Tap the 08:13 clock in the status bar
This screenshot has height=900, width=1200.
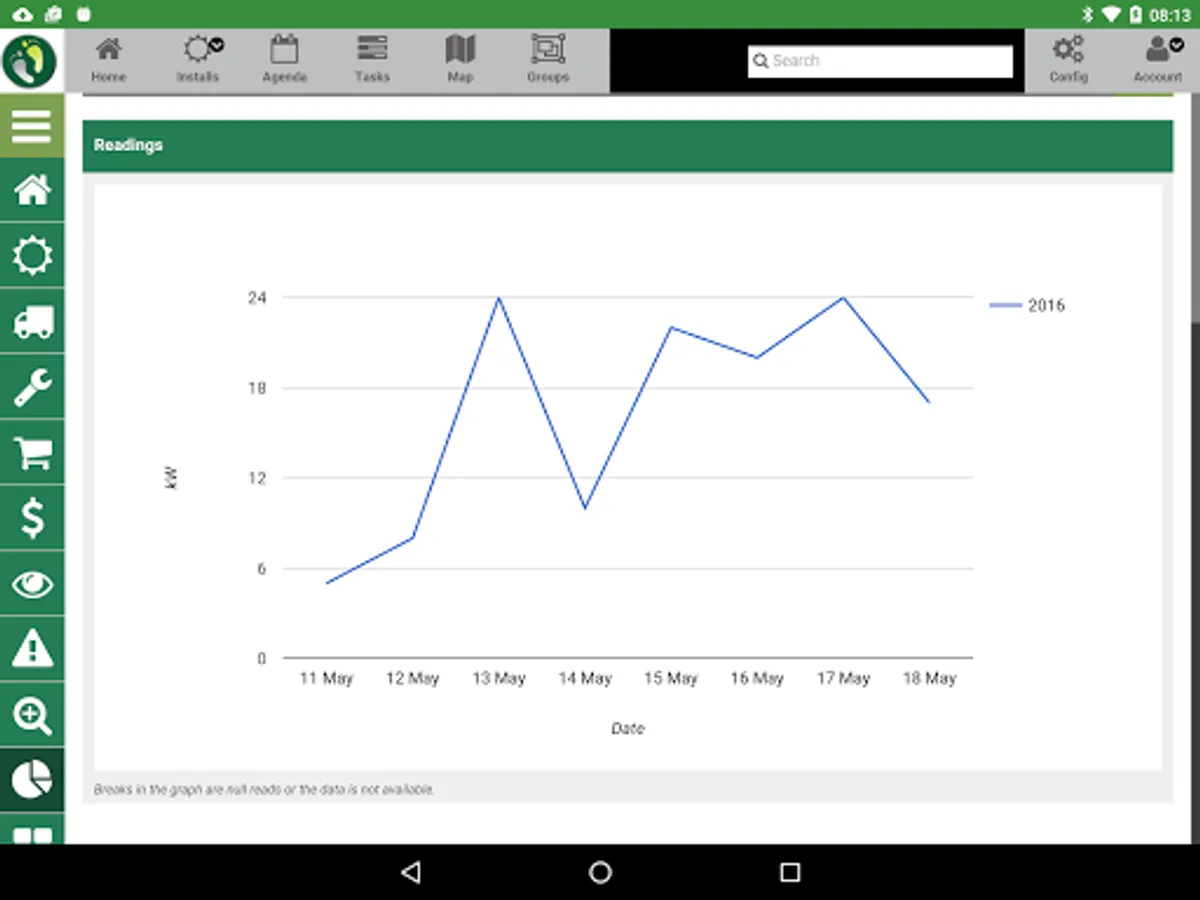tap(1170, 15)
